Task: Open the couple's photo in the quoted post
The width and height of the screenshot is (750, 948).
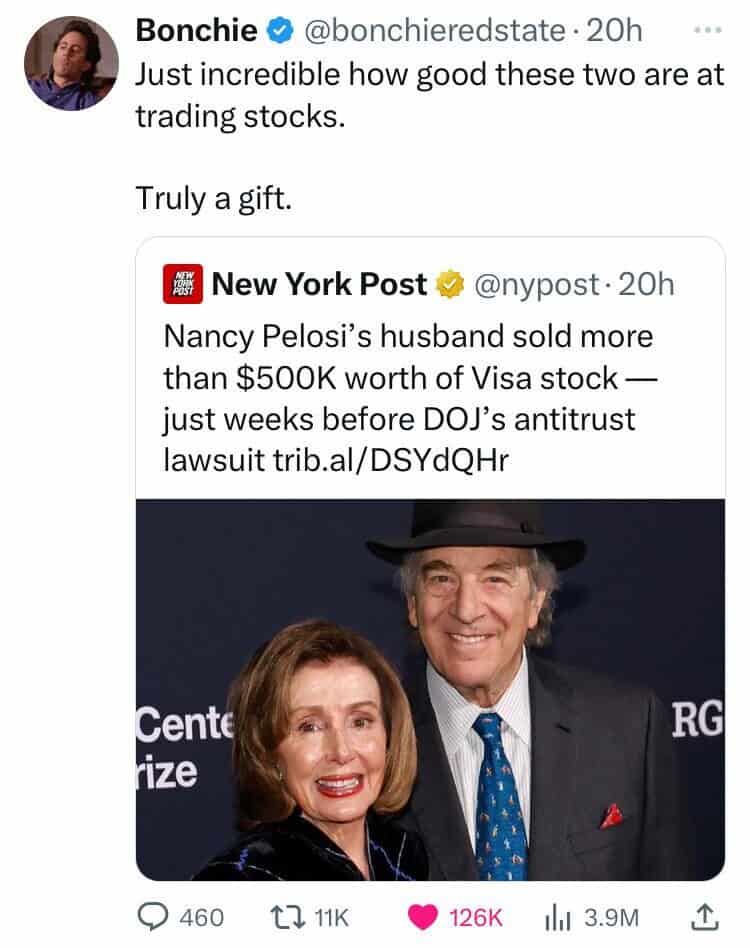Action: [430, 690]
